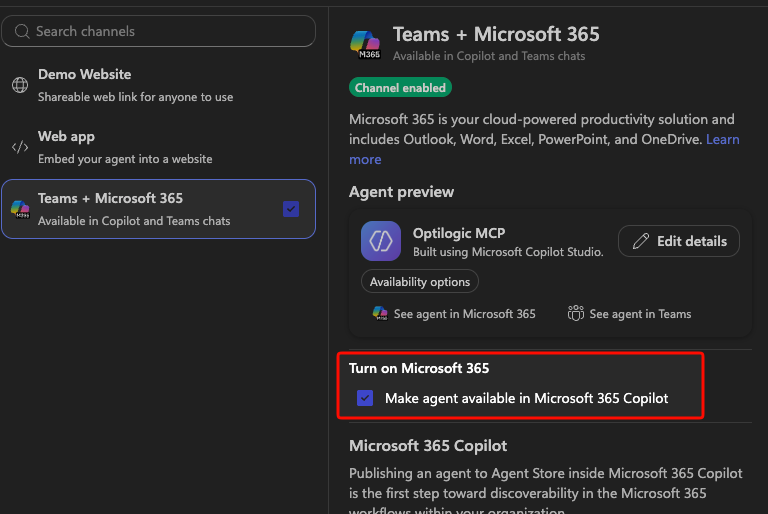The image size is (768, 514).
Task: Open the Learn more link
Action: [x=544, y=149]
